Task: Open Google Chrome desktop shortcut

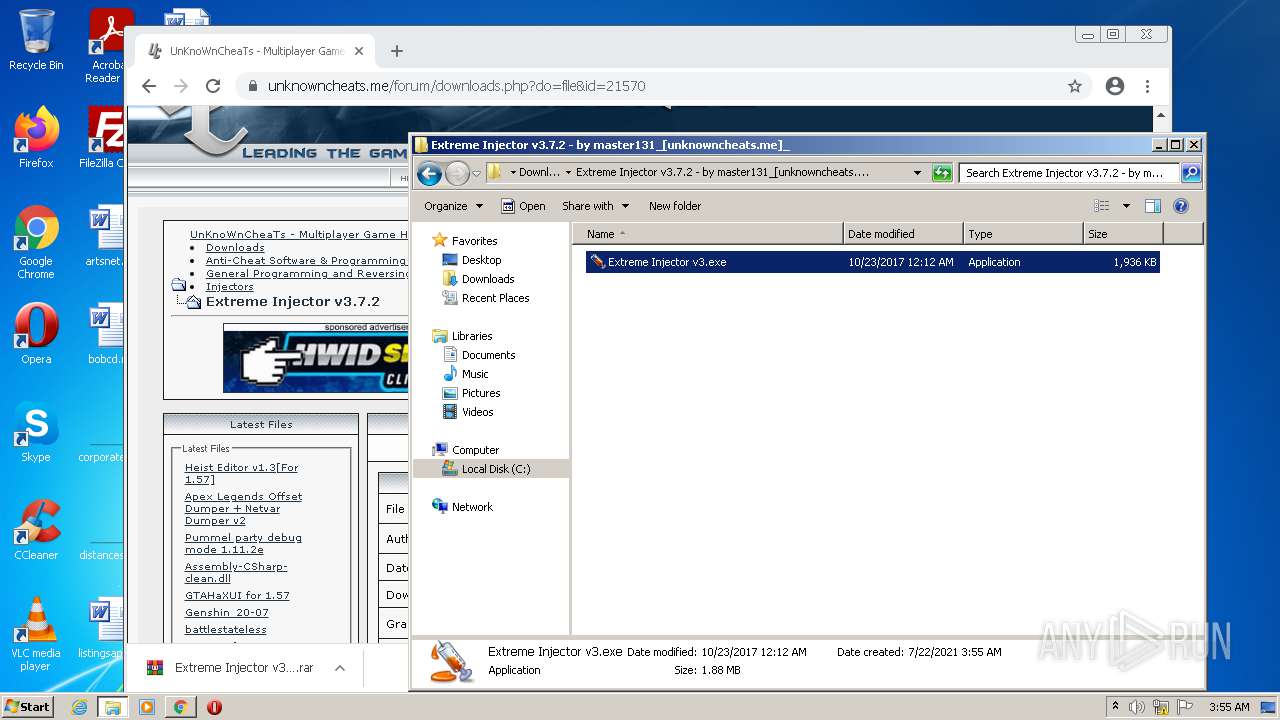Action: 36,242
